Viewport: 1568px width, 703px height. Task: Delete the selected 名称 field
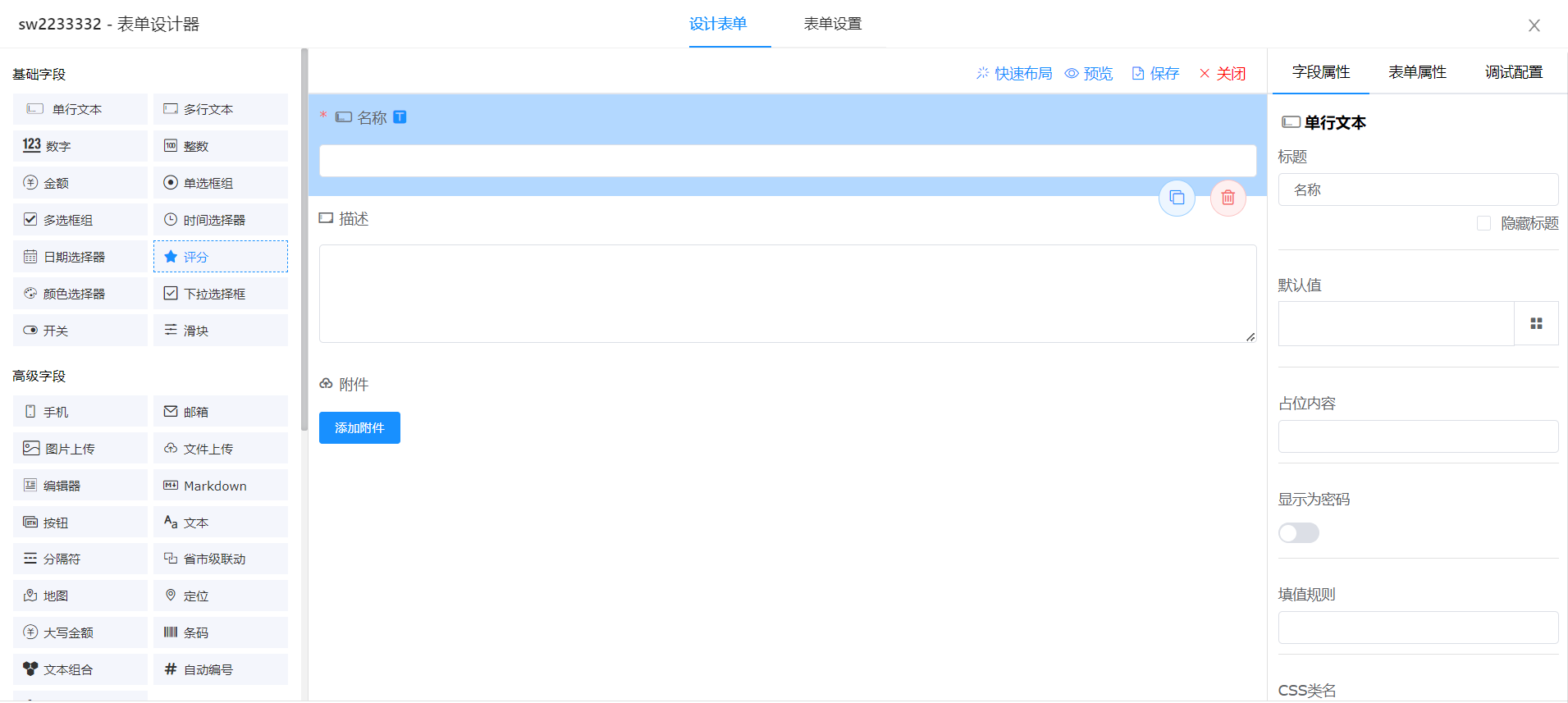point(1228,198)
